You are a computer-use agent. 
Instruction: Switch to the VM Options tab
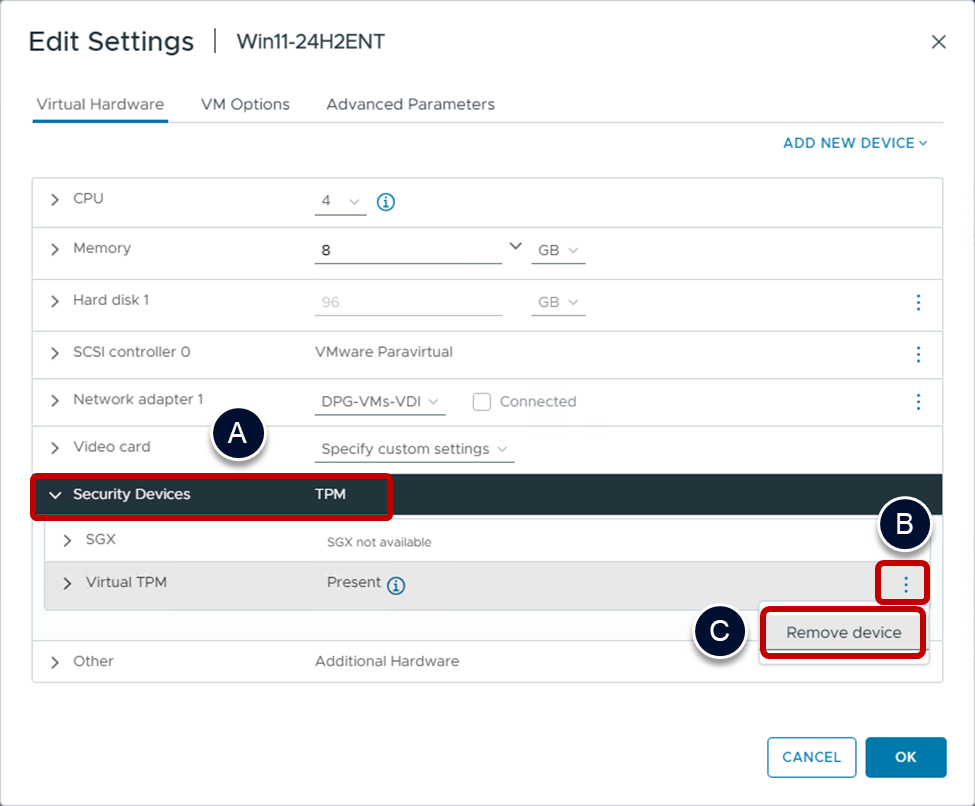245,104
